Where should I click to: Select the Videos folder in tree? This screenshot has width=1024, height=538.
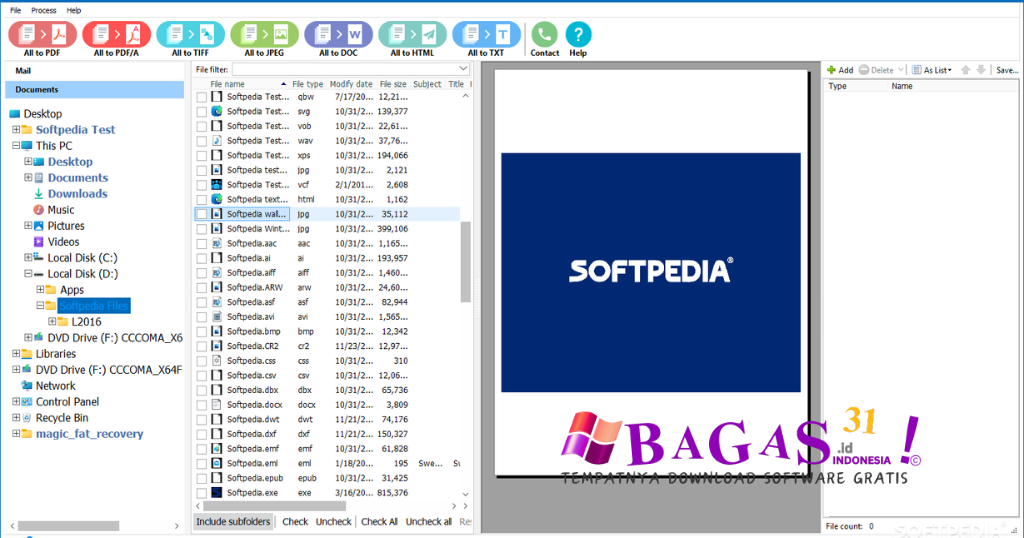coord(63,242)
